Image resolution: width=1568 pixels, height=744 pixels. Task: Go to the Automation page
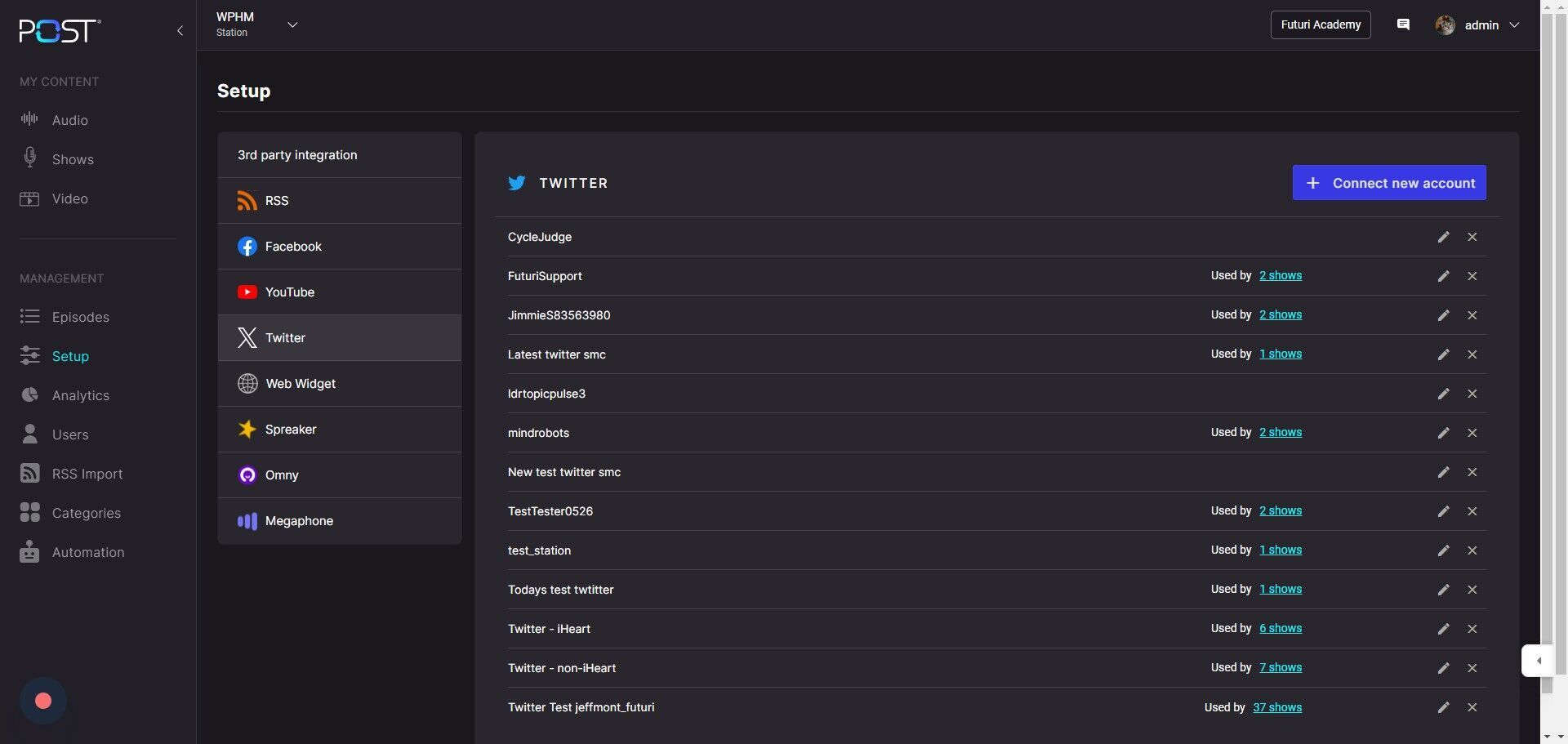coord(87,552)
